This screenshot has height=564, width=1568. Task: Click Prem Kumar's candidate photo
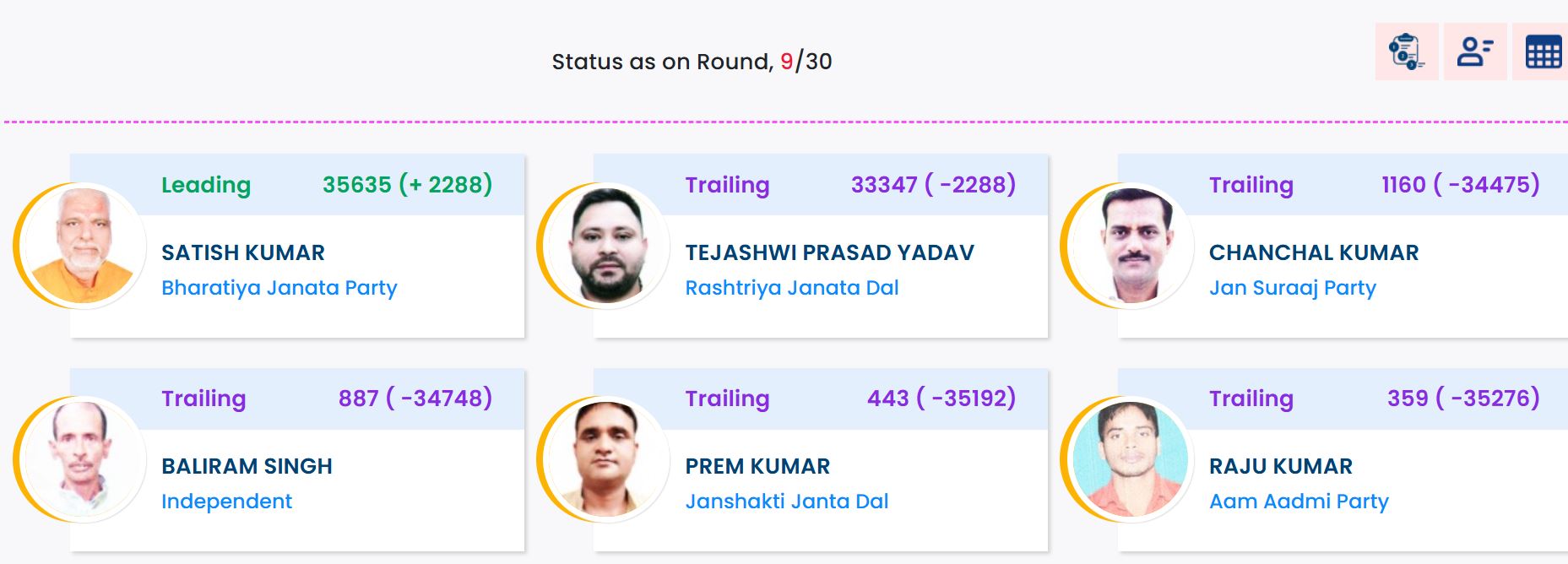click(x=608, y=459)
